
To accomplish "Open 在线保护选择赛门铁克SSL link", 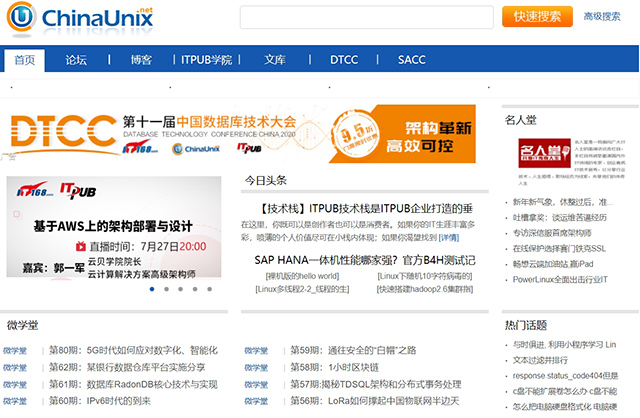I will click(559, 249).
